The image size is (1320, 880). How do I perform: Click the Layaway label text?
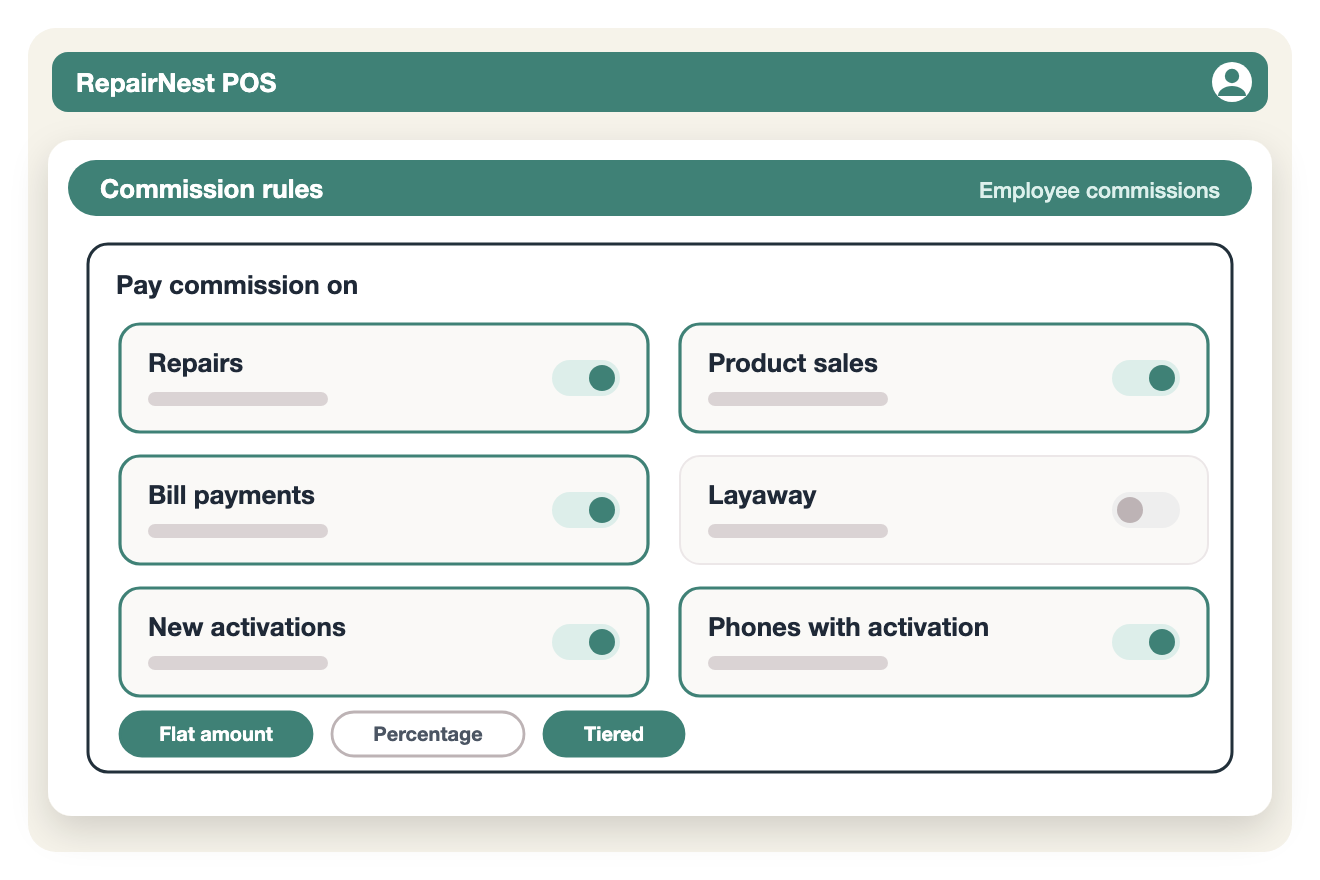pyautogui.click(x=762, y=496)
